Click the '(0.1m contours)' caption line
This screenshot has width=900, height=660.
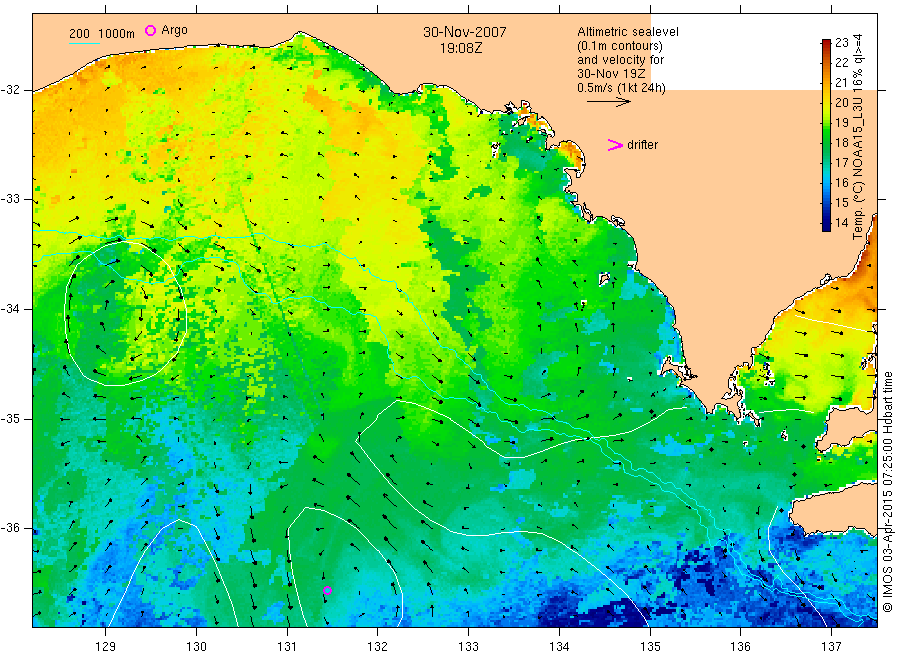pyautogui.click(x=620, y=46)
